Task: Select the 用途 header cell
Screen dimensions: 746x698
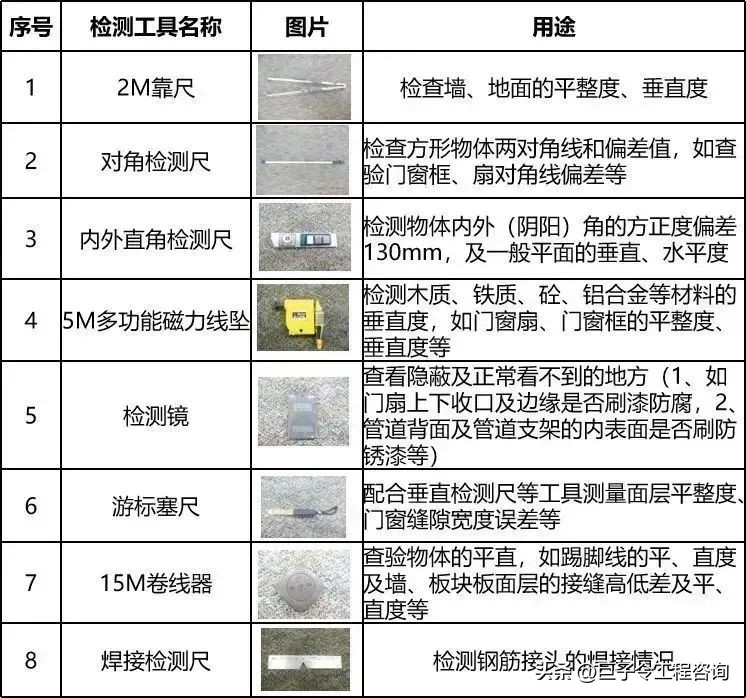Action: 554,26
